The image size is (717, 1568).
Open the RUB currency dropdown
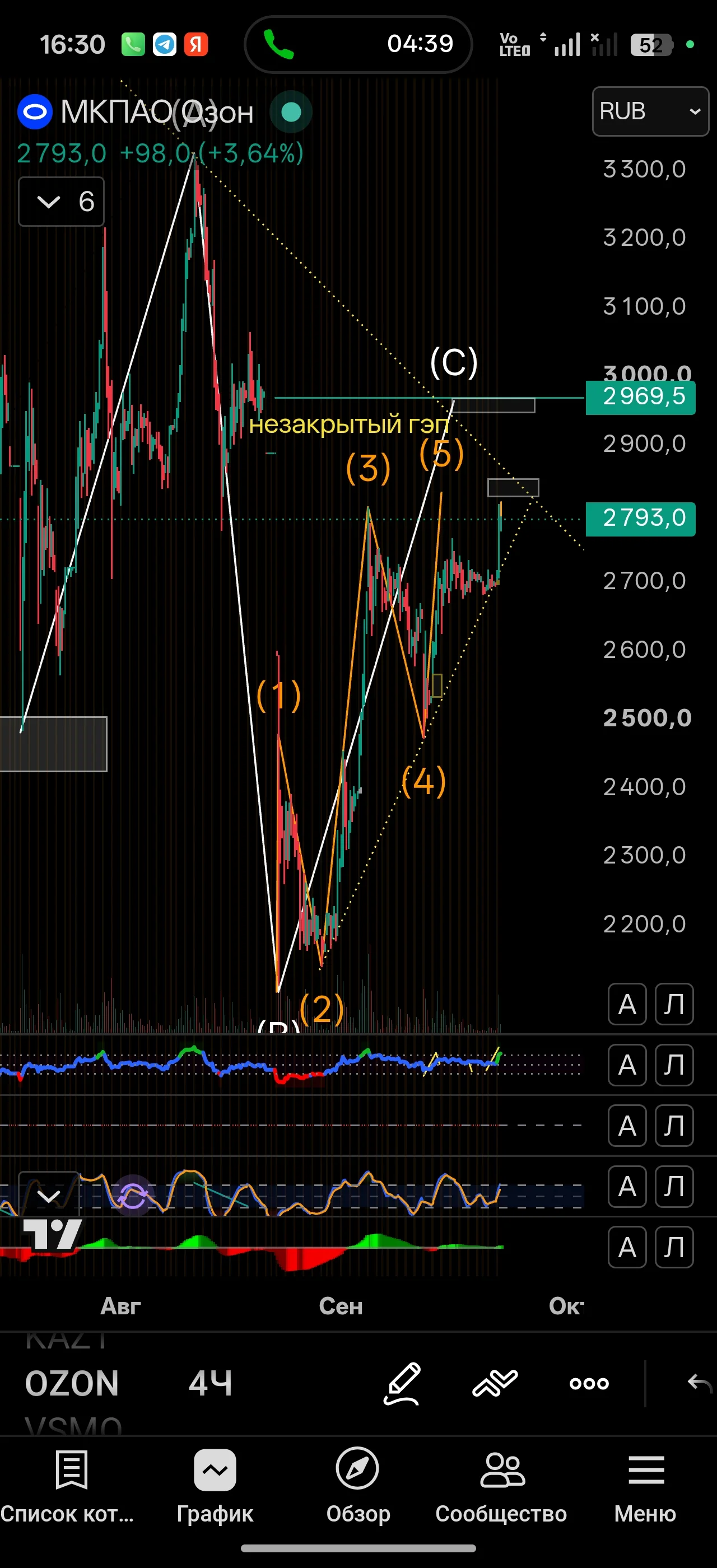pyautogui.click(x=650, y=111)
